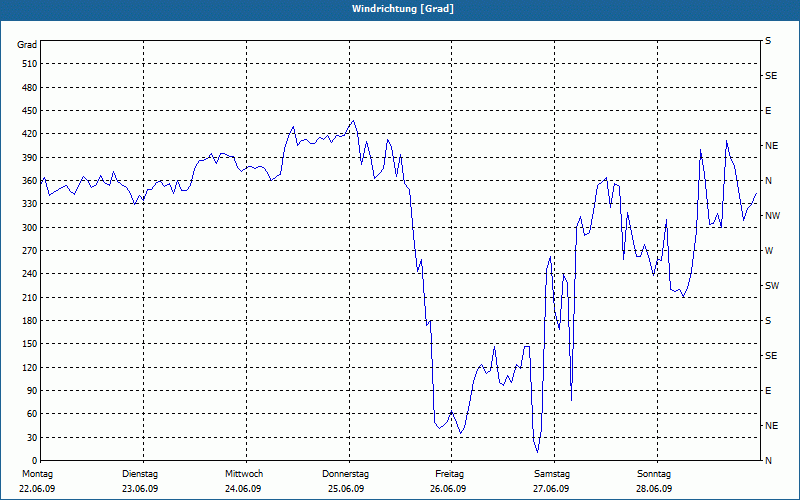Select the date 25.06.09
800x500 pixels.
click(x=346, y=489)
